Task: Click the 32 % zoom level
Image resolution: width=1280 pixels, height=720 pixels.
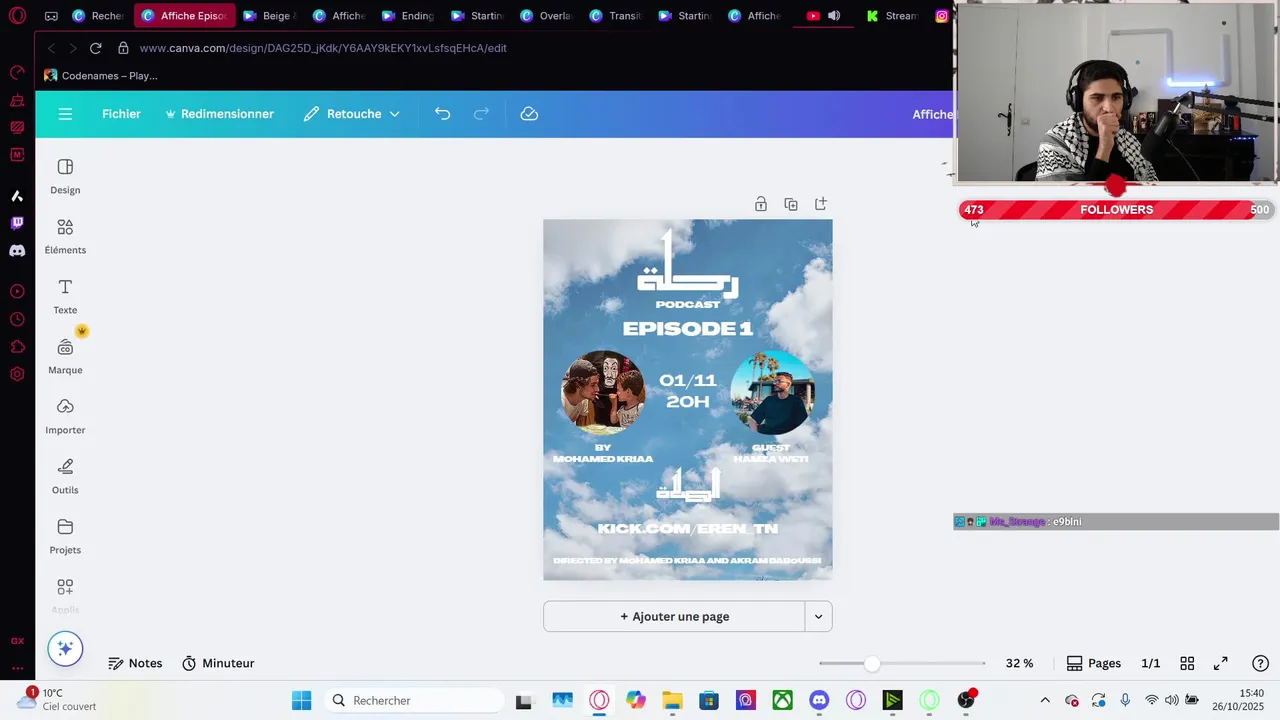Action: [1020, 663]
